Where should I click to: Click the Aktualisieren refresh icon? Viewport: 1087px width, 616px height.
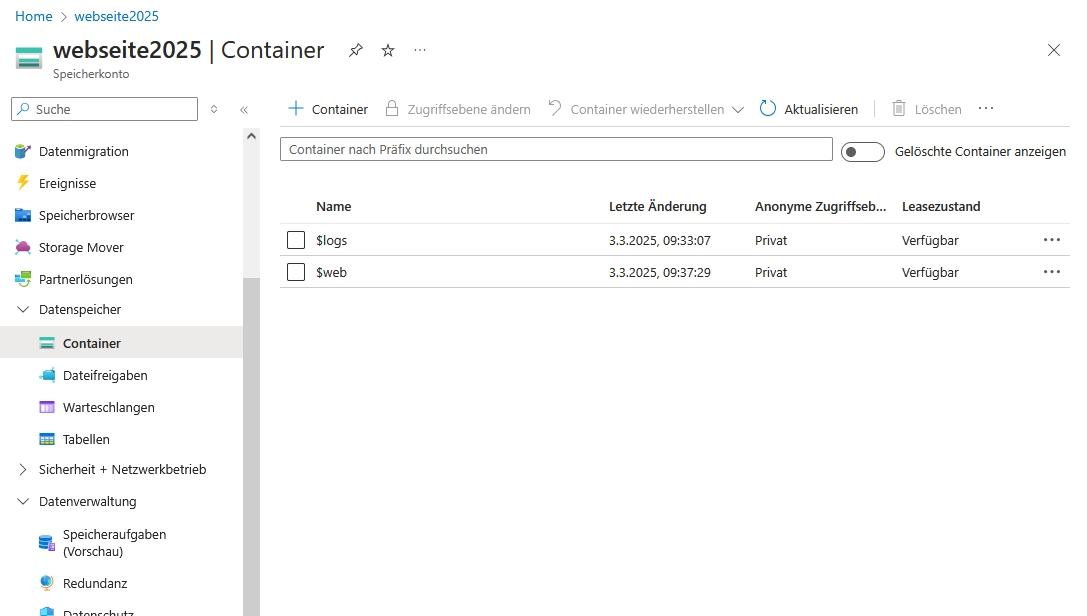coord(768,109)
